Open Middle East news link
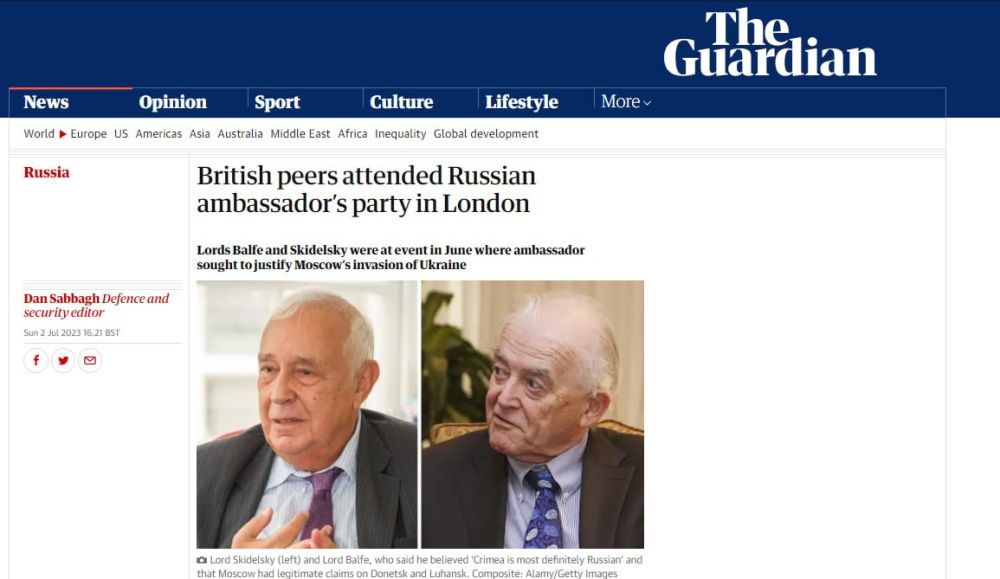1000x579 pixels. [300, 134]
